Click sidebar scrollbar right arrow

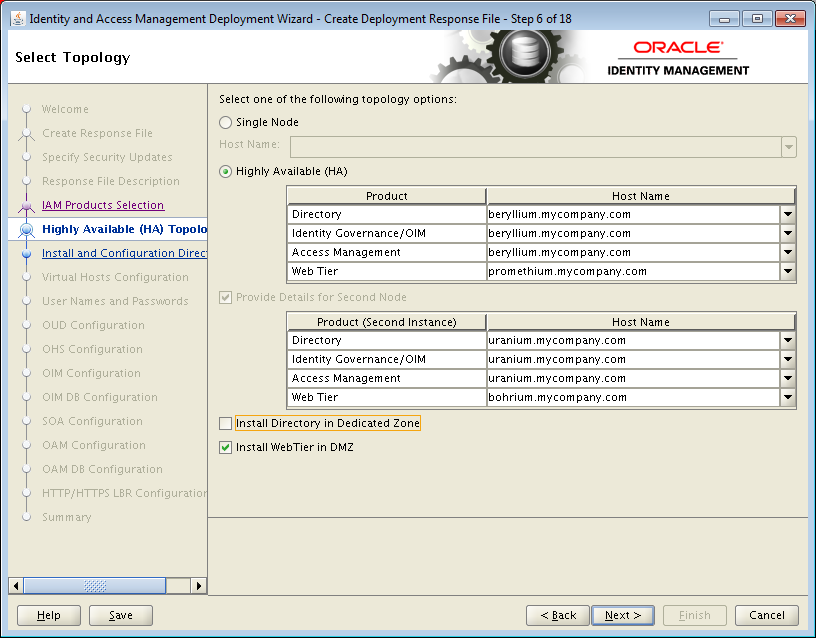(x=199, y=586)
